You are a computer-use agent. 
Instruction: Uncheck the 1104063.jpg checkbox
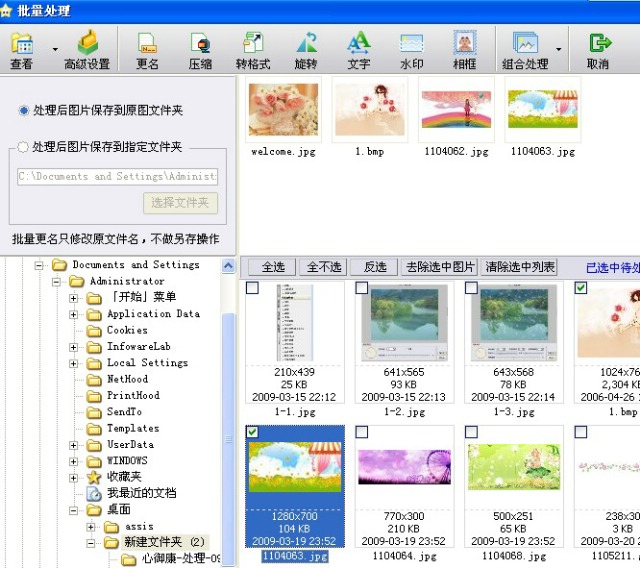[252, 432]
